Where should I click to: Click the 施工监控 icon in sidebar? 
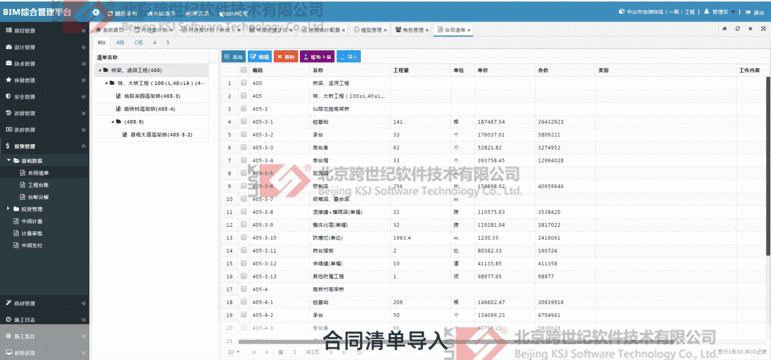click(x=8, y=336)
